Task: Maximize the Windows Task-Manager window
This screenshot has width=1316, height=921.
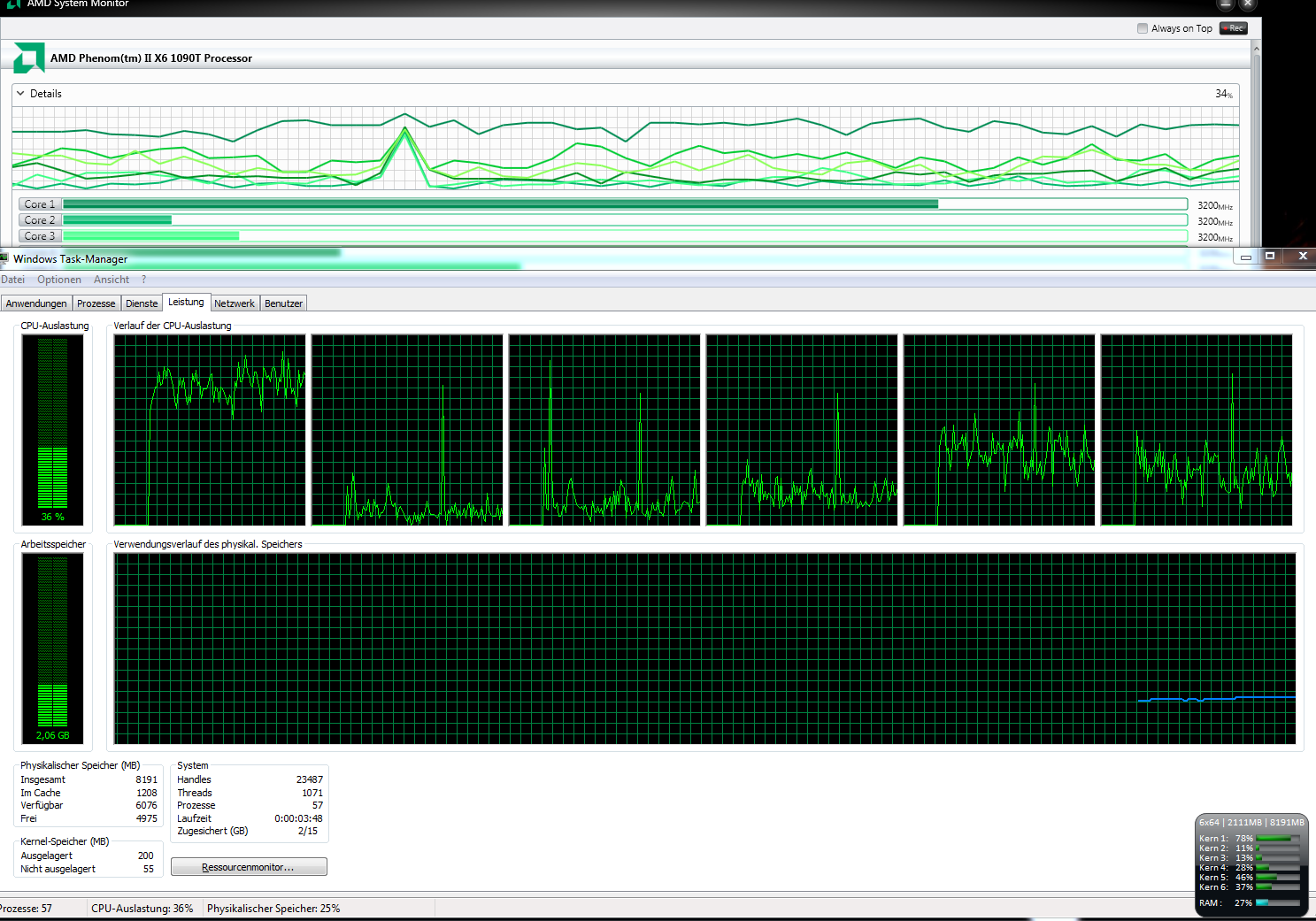Action: click(x=1270, y=256)
